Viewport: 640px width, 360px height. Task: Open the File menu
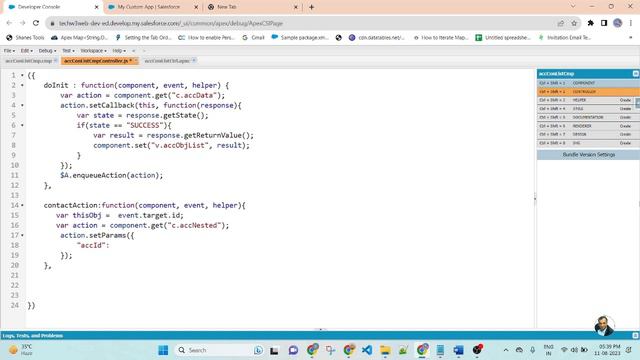pos(9,51)
